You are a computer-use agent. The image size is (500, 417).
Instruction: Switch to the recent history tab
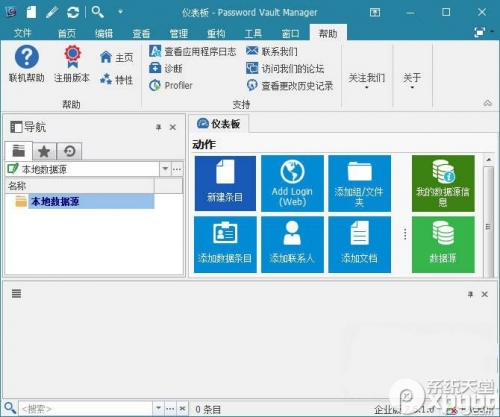pyautogui.click(x=69, y=152)
